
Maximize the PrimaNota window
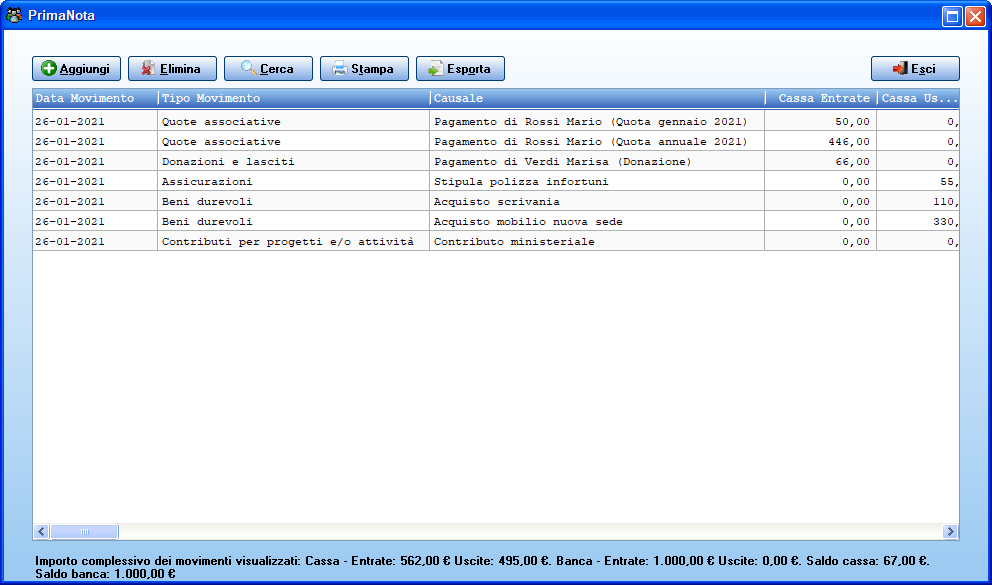pyautogui.click(x=952, y=16)
